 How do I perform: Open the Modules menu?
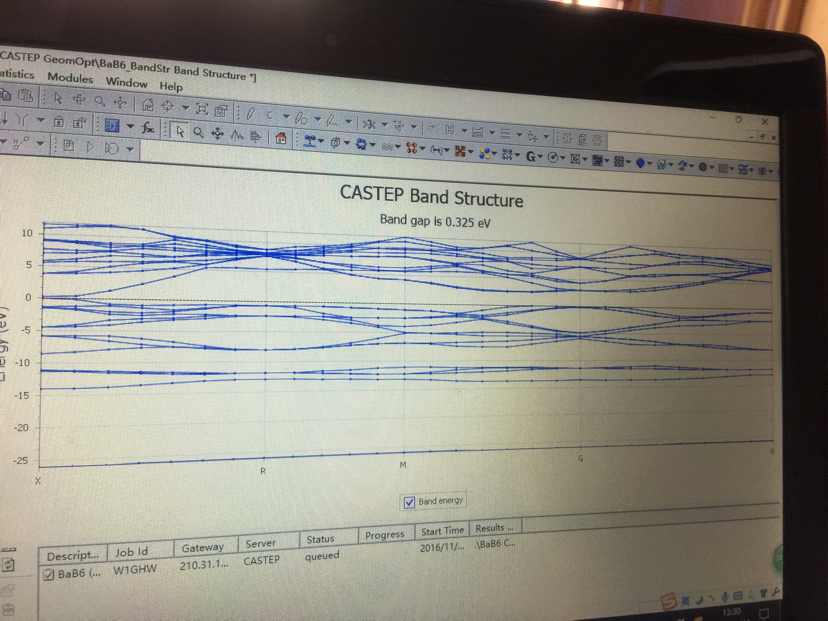70,78
